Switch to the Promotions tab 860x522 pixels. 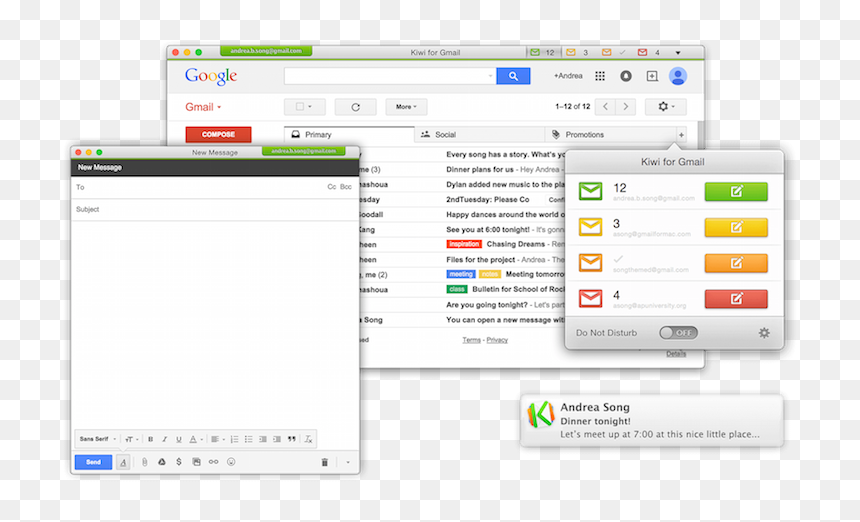610,134
